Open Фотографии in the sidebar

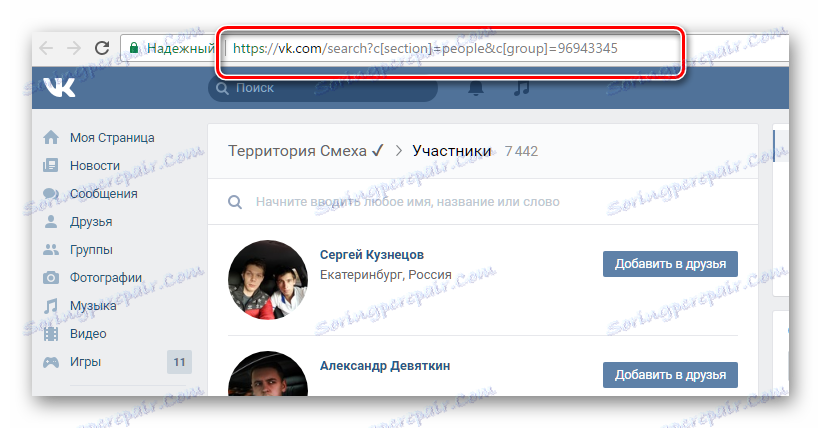pyautogui.click(x=106, y=278)
